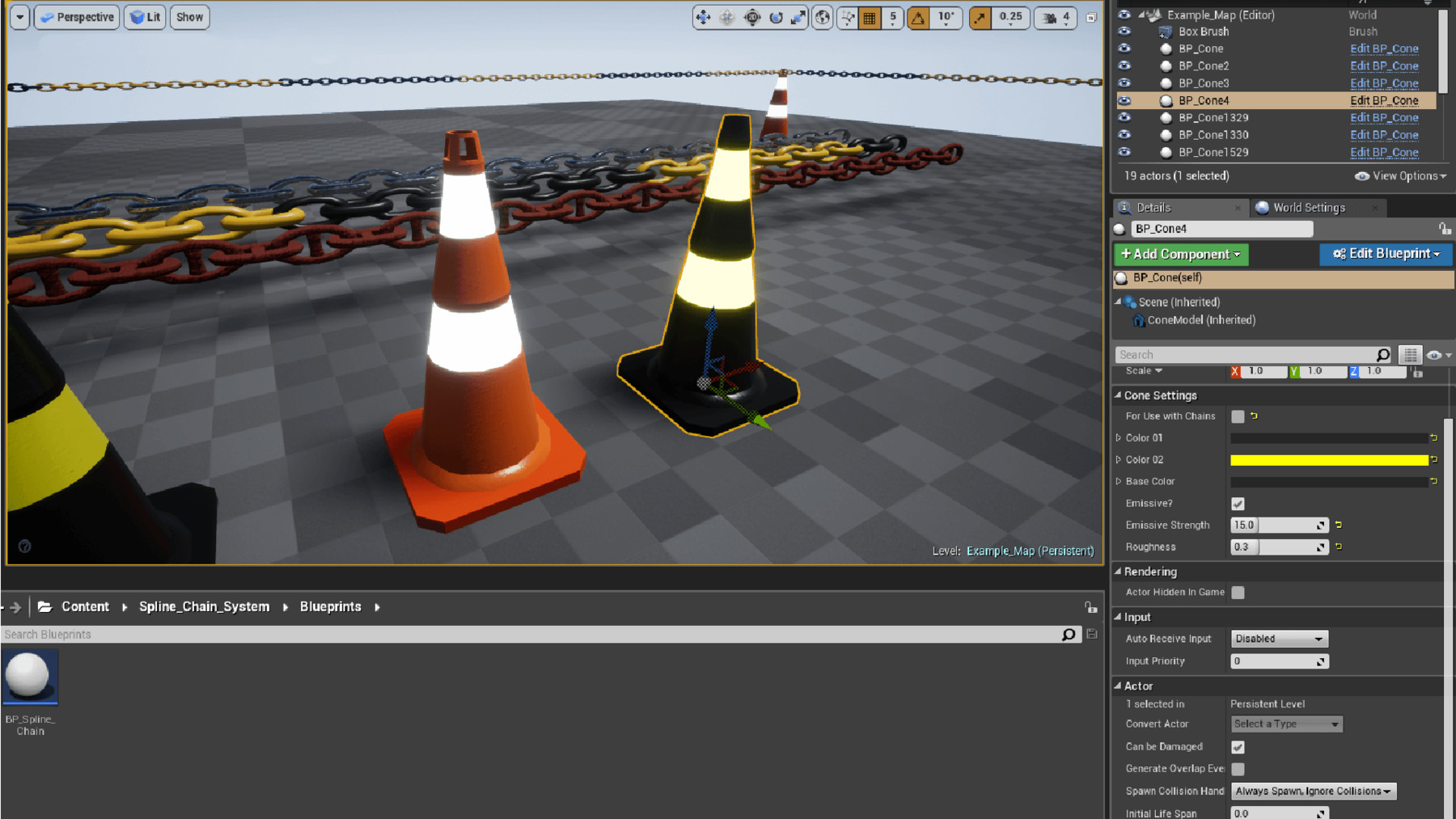This screenshot has height=819, width=1456.
Task: Toggle surface snapping in the viewport toolbar
Action: (x=849, y=17)
